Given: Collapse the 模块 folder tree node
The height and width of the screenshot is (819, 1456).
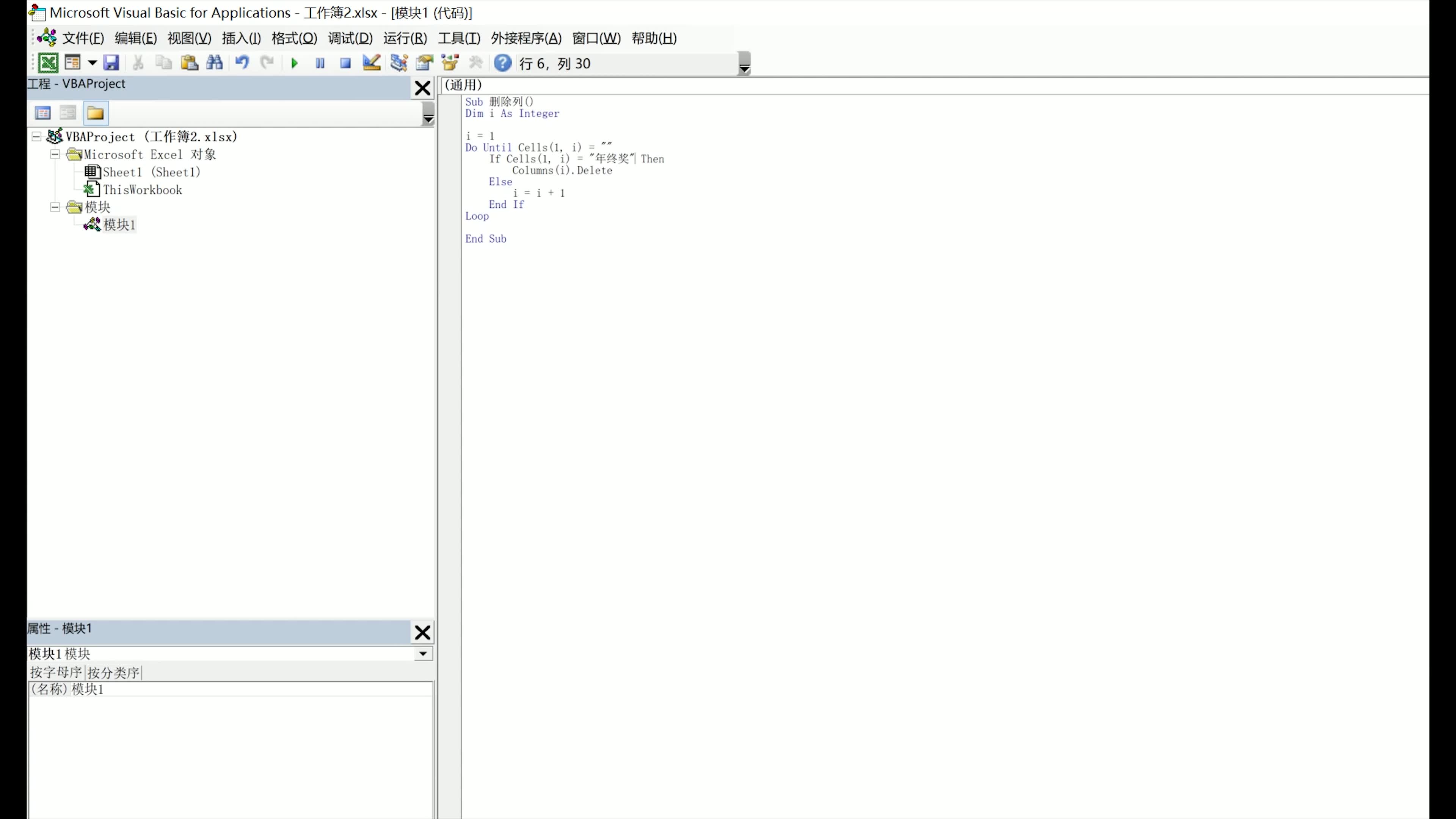Looking at the screenshot, I should 55,207.
